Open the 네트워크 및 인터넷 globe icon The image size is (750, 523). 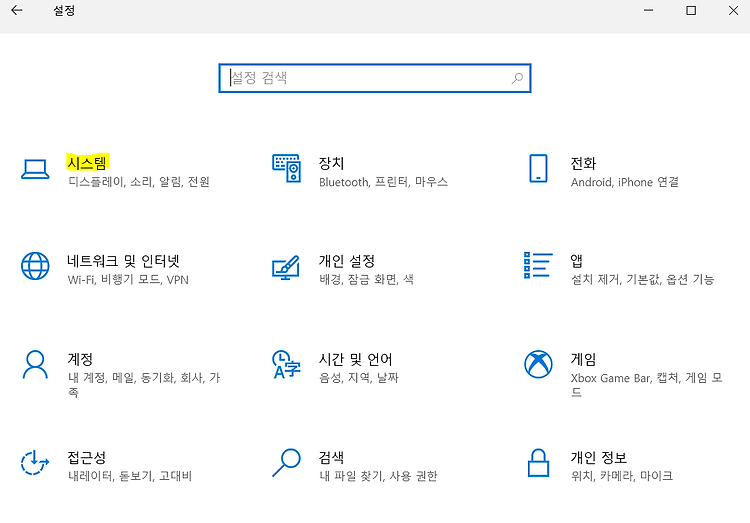point(35,266)
